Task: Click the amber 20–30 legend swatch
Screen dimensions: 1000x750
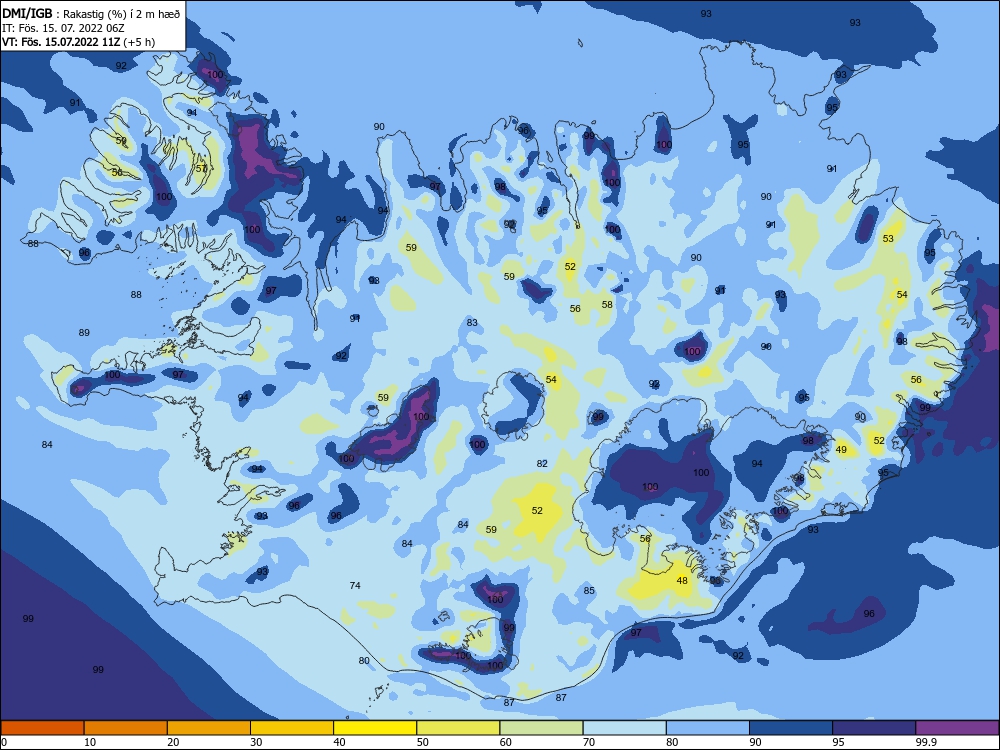Action: click(209, 728)
